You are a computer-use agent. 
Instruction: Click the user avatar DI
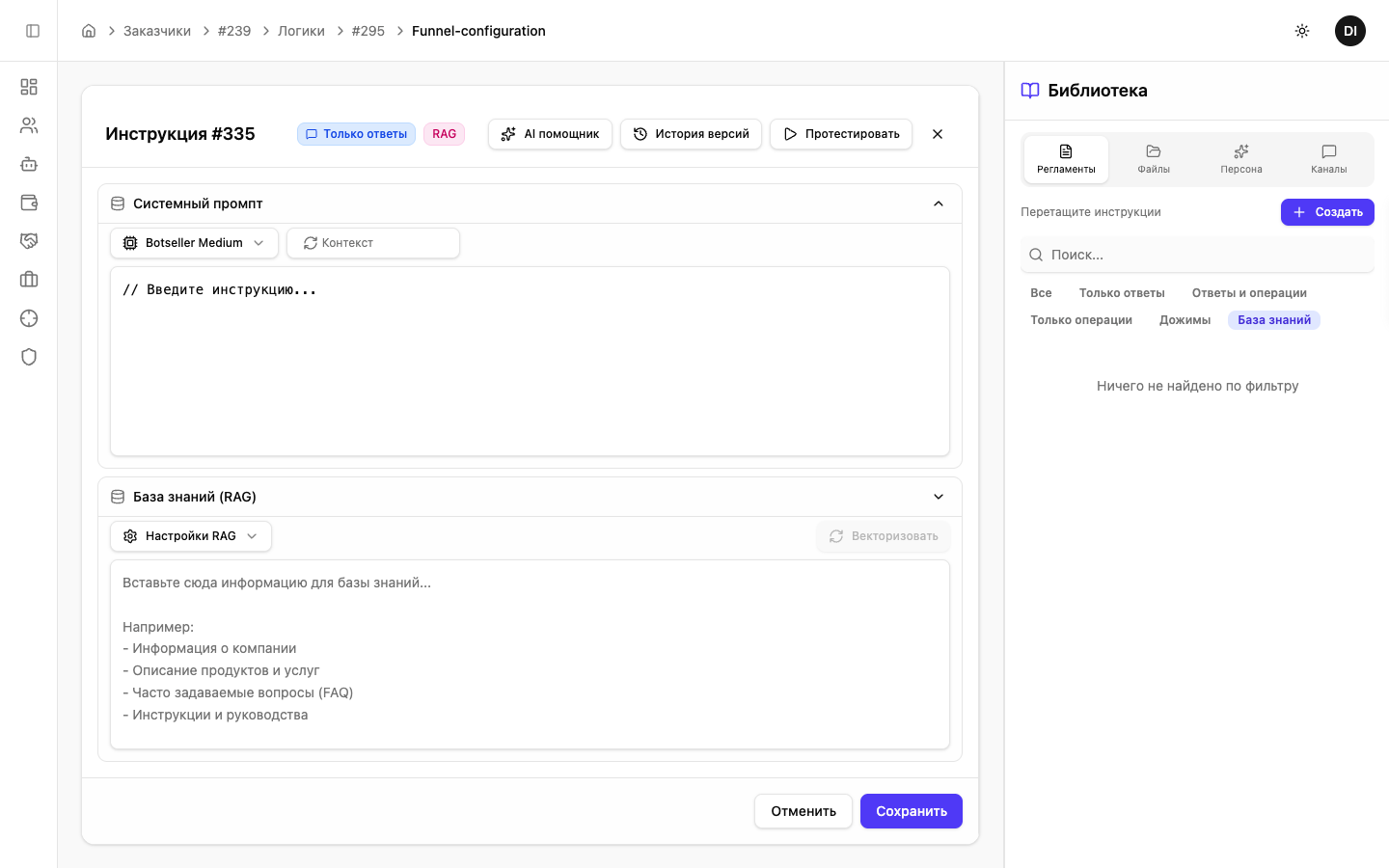point(1349,31)
